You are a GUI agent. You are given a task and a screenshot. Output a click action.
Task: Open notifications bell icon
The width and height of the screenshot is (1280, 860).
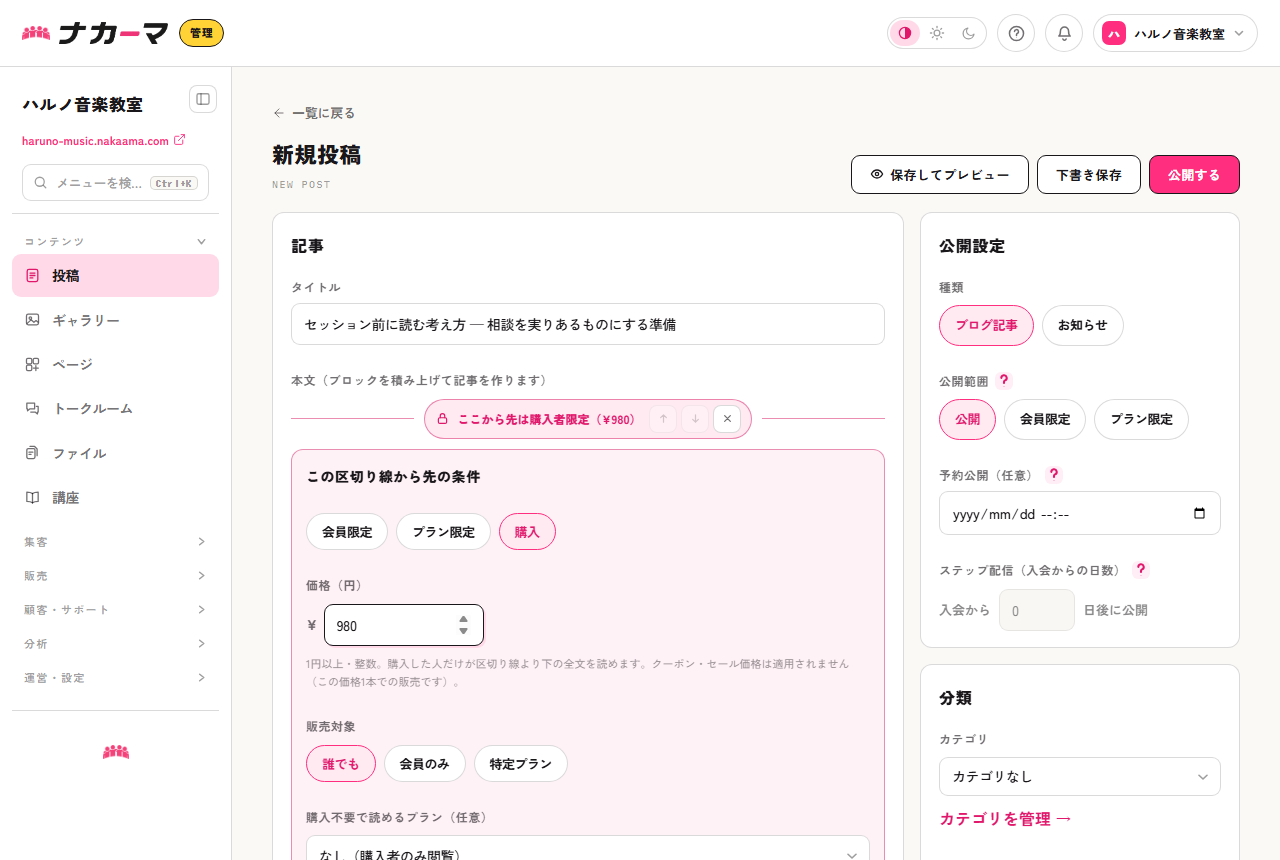(x=1064, y=33)
